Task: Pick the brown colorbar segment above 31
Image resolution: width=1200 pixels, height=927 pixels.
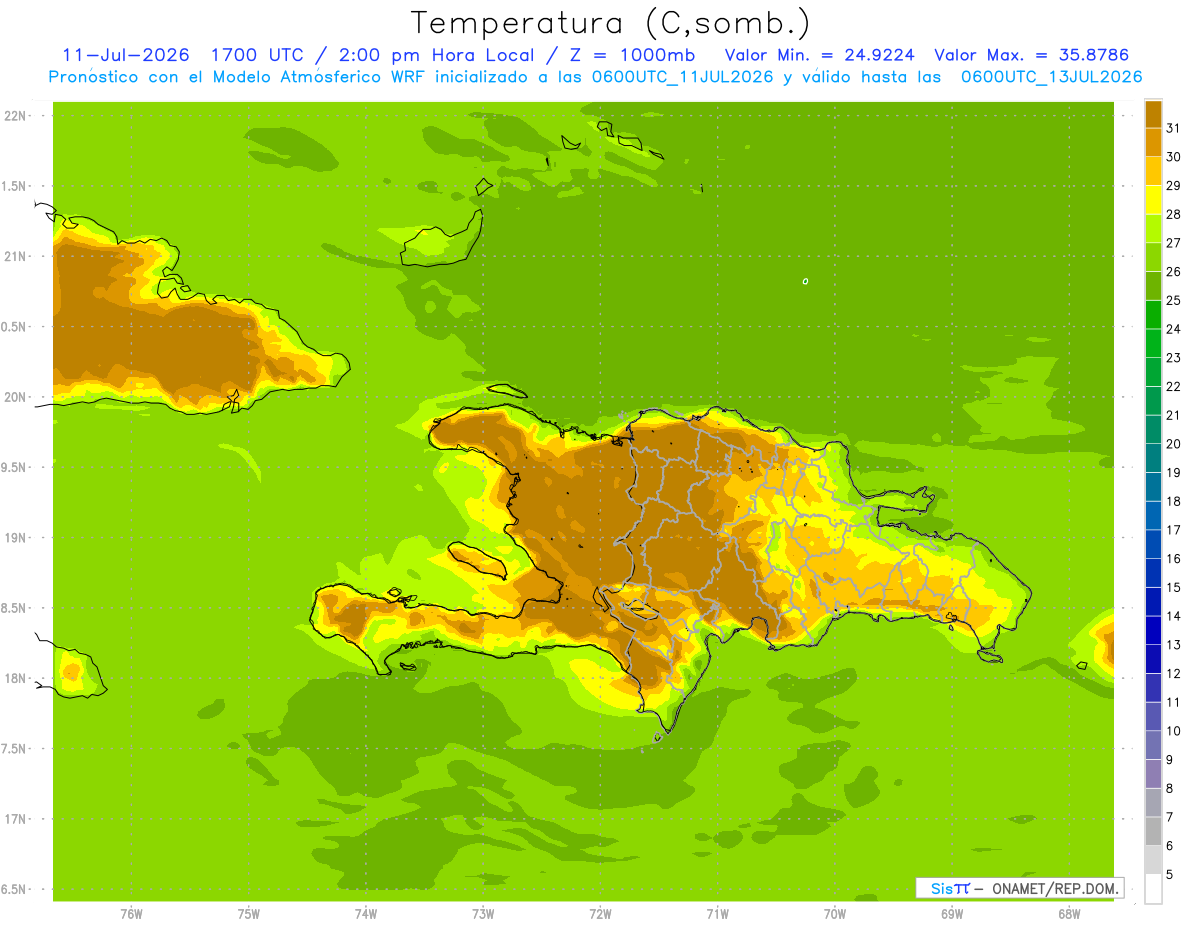Action: (x=1153, y=114)
